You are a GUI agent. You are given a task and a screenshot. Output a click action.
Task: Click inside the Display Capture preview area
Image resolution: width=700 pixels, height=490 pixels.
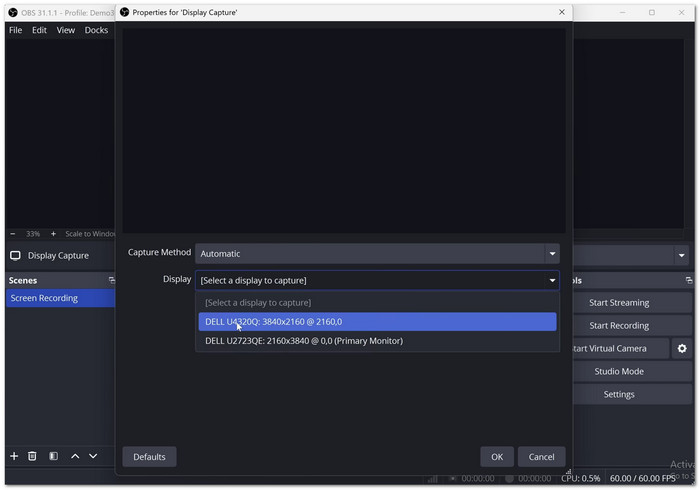point(344,130)
